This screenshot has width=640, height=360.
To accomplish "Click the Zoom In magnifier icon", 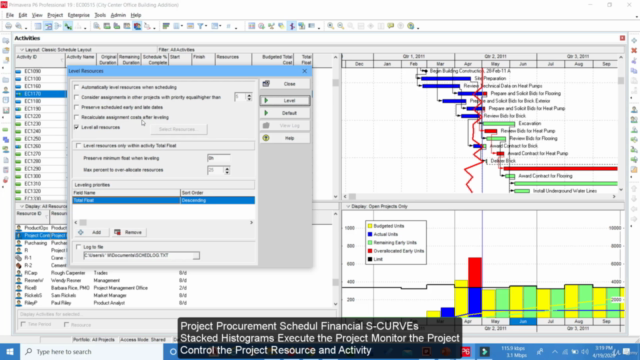I will 331,26.
